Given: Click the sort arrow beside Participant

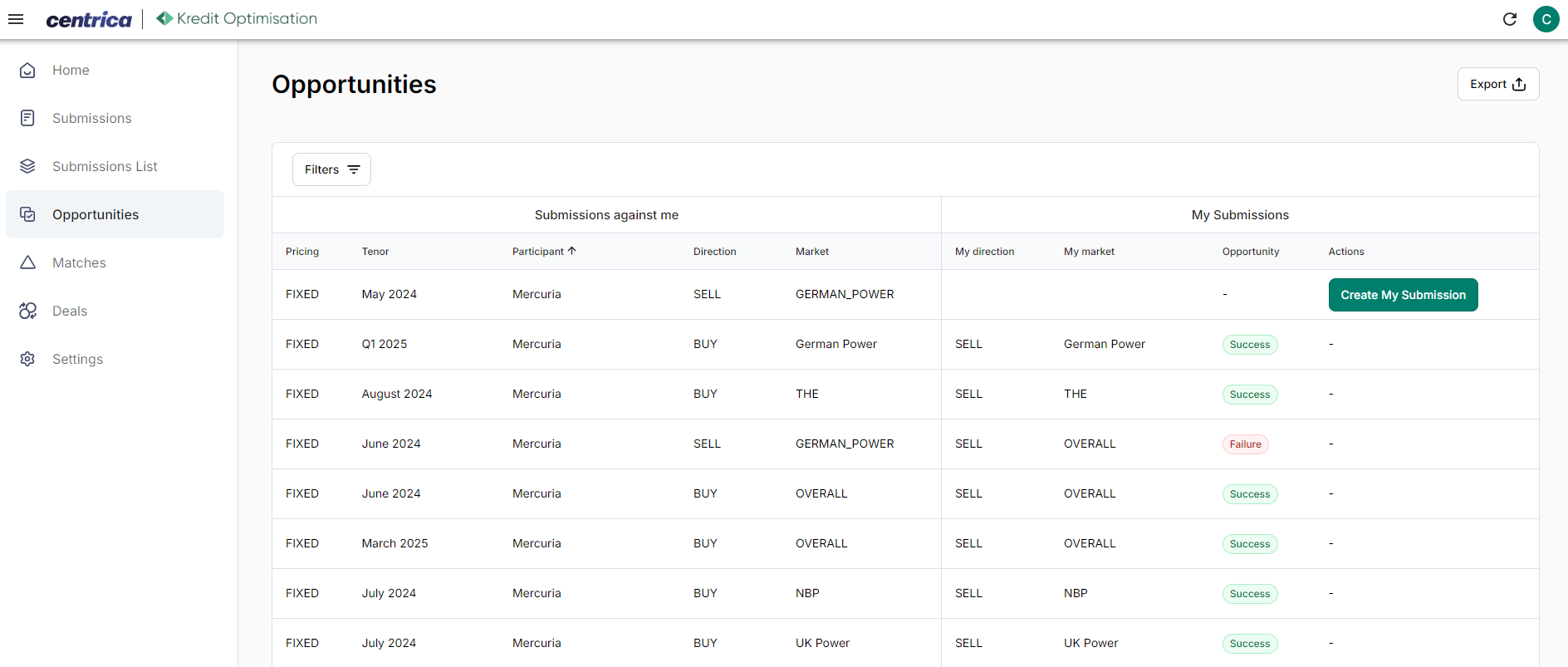Looking at the screenshot, I should coord(571,251).
